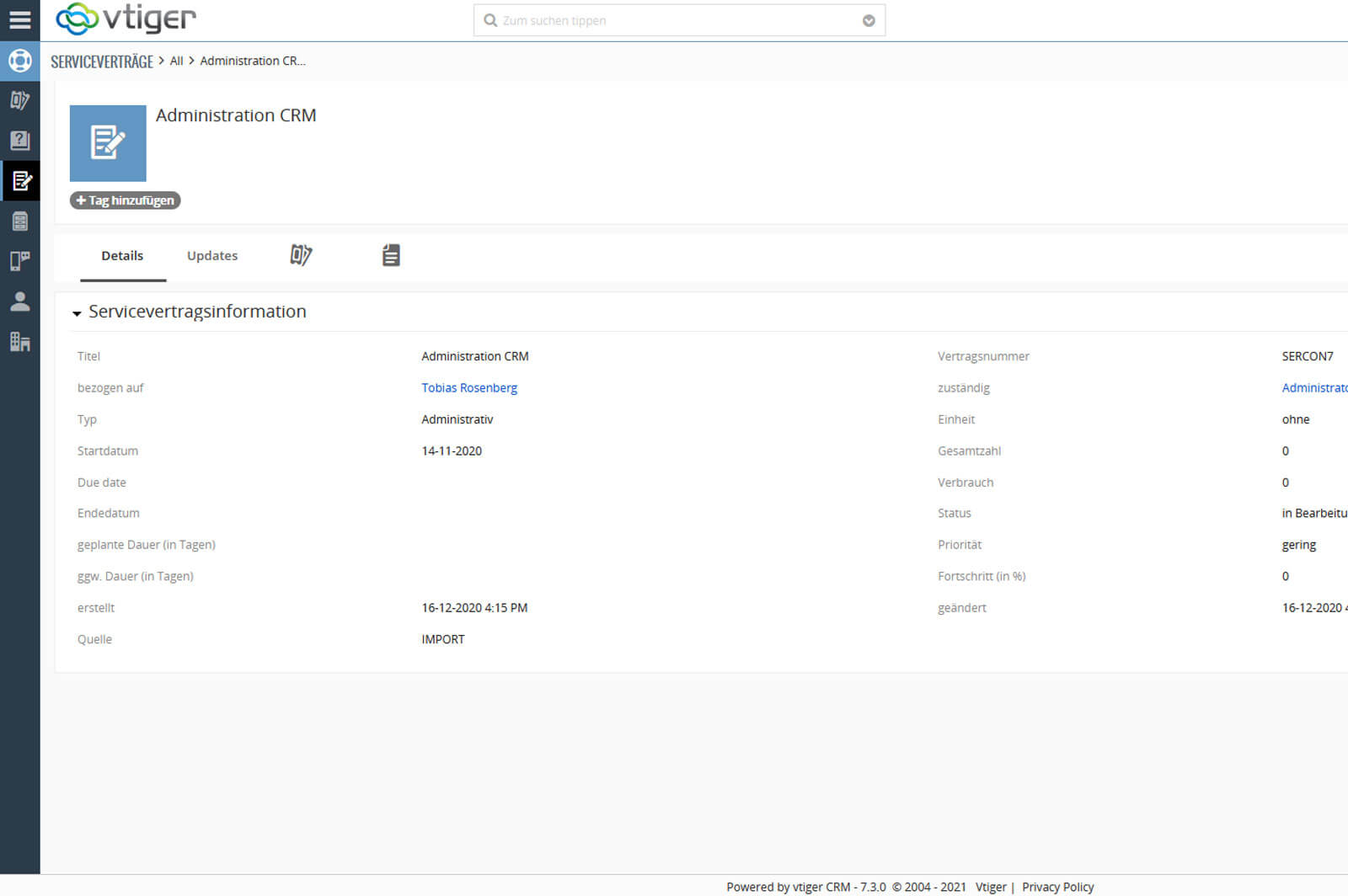
Task: Open the hamburger main menu
Action: [x=19, y=20]
